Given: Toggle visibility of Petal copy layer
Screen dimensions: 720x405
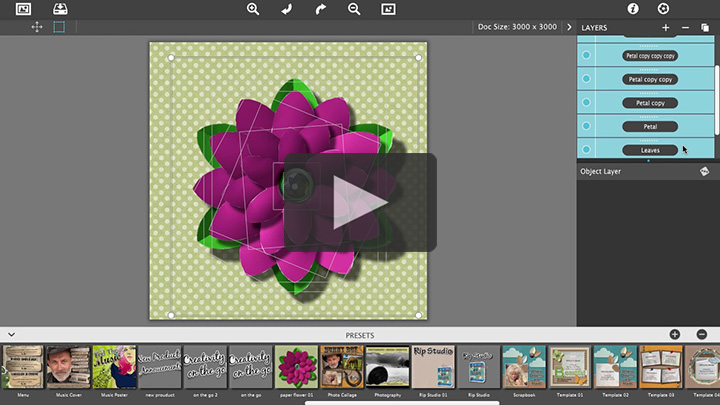Looking at the screenshot, I should [x=586, y=102].
